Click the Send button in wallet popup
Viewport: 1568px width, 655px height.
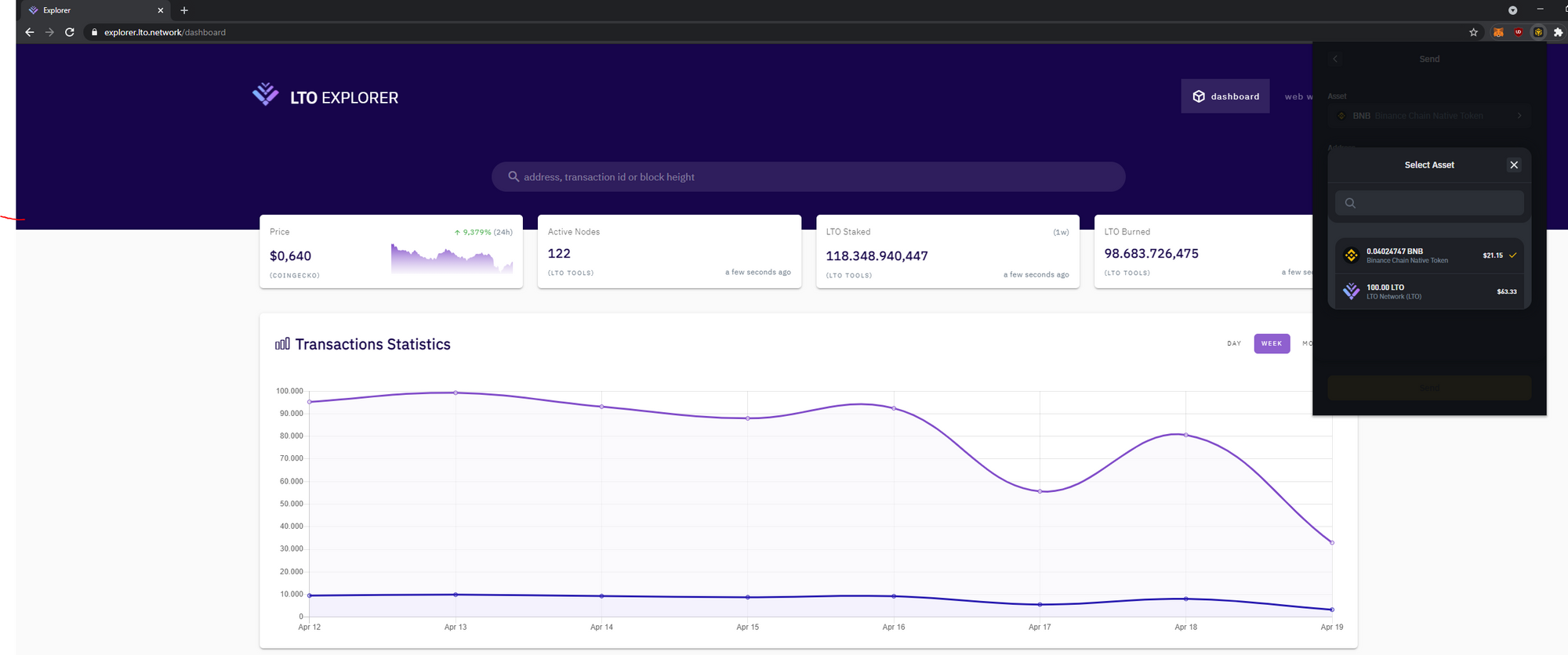1429,388
